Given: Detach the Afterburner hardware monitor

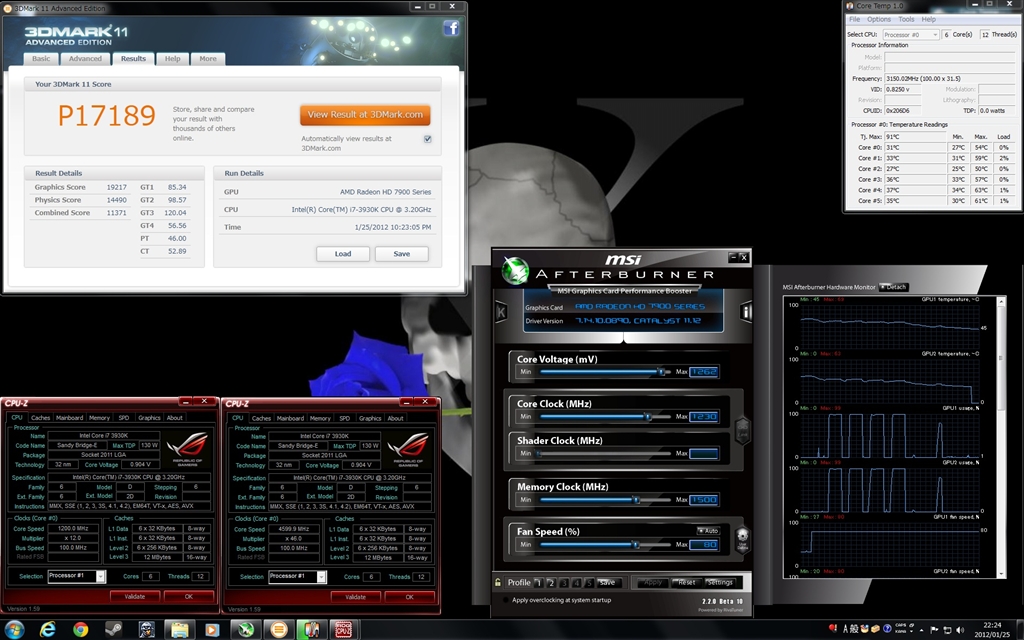Looking at the screenshot, I should (893, 287).
